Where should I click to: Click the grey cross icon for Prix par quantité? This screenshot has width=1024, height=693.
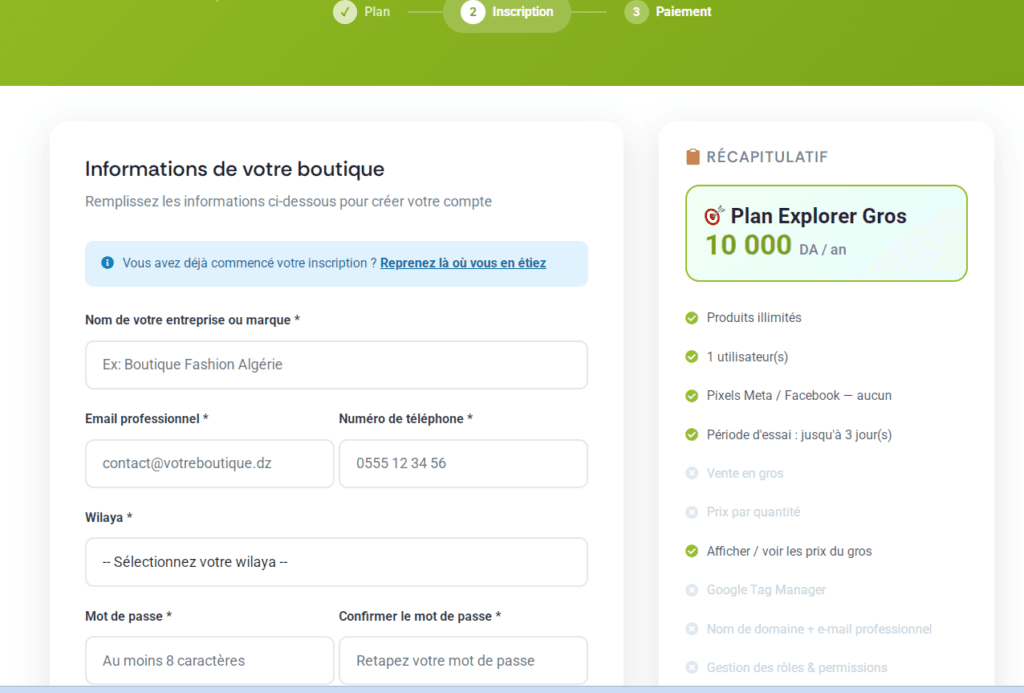(x=692, y=512)
